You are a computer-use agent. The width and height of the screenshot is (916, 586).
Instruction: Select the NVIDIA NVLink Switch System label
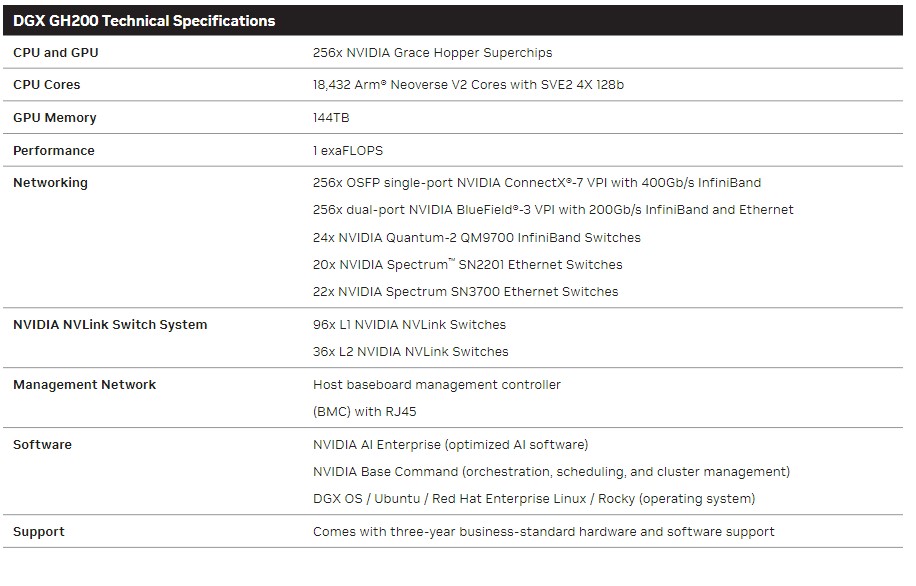coord(110,325)
